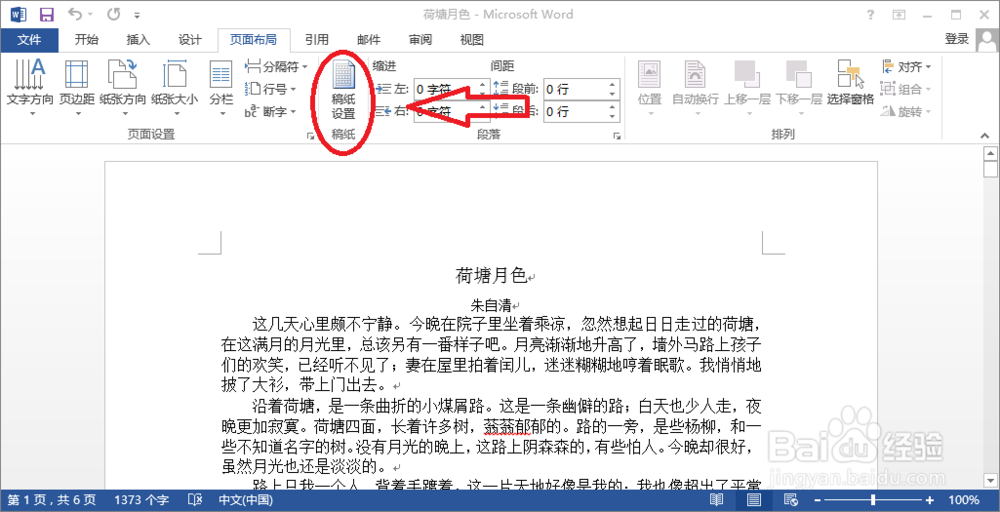Decrease 段后 spacing with down stepper
Viewport: 1000px width, 512px height.
point(613,117)
